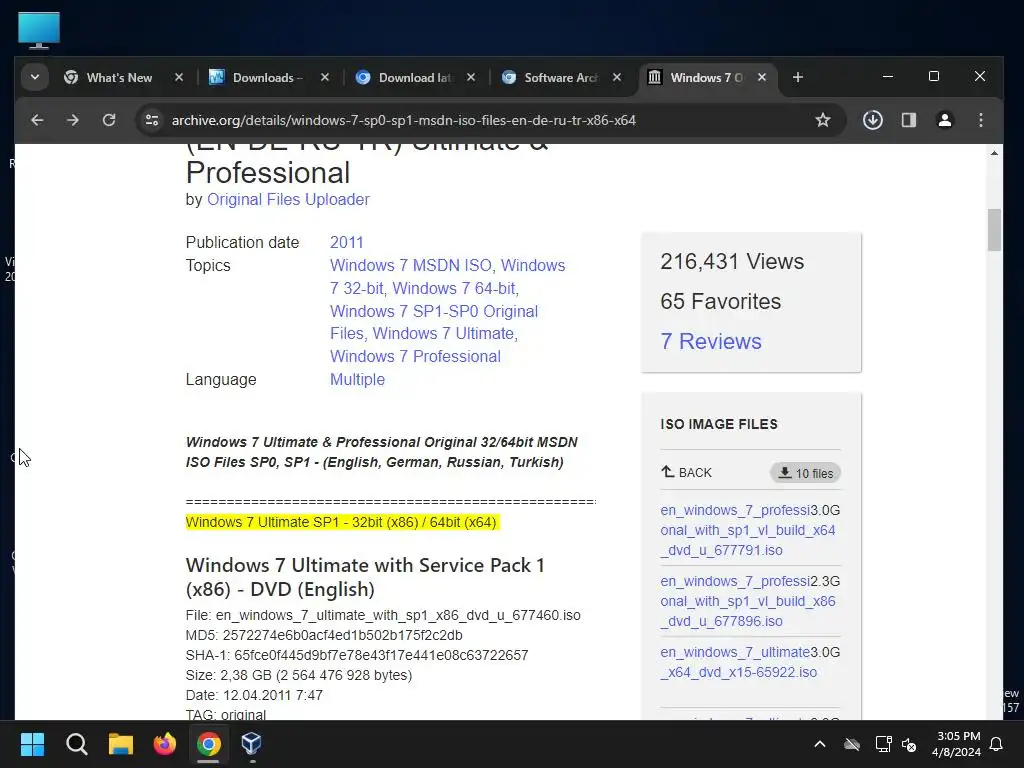Open Chrome downloads icon
This screenshot has height=768, width=1024.
(872, 120)
